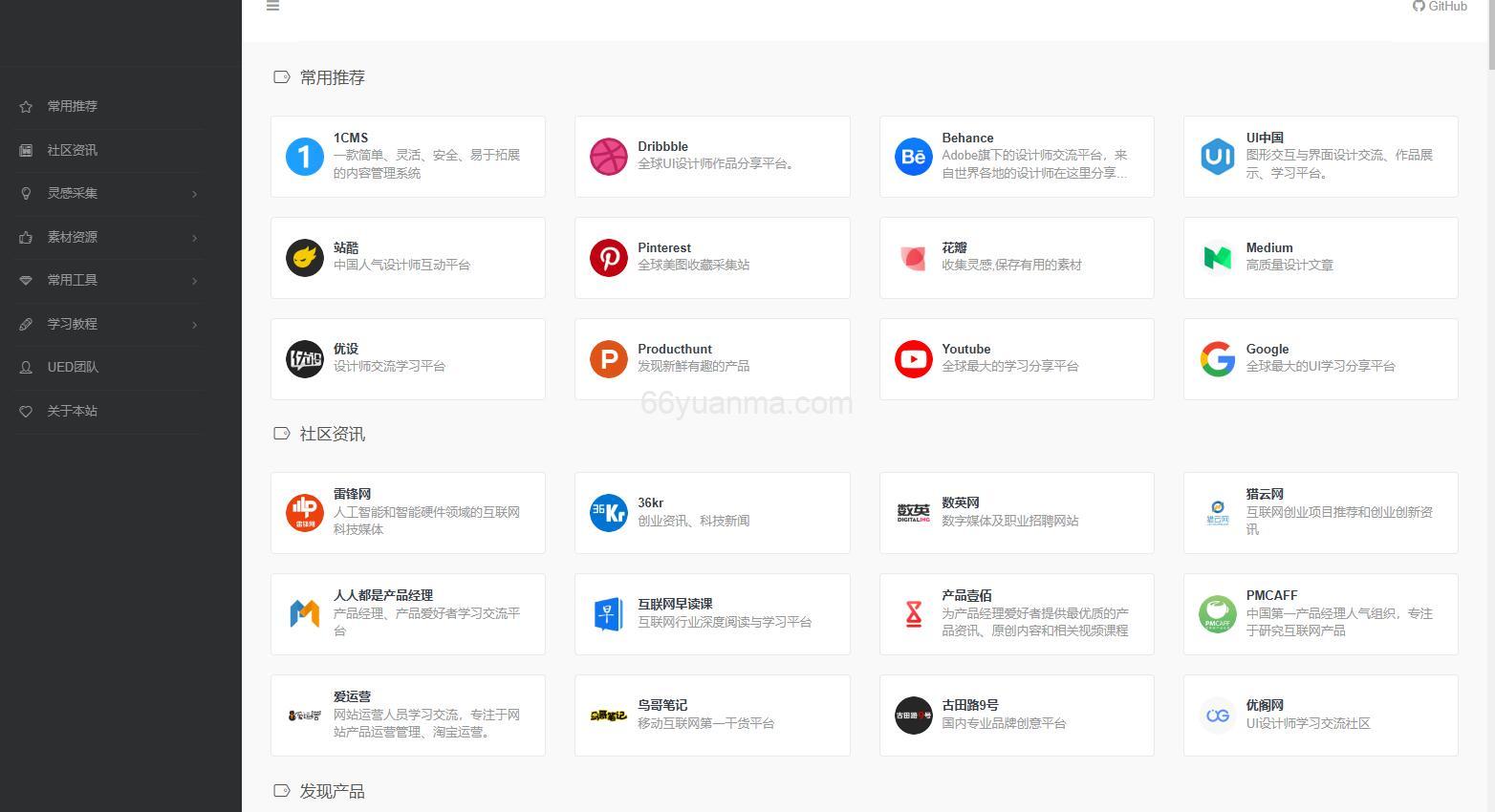Click the UI中国 blue icon
The image size is (1495, 812).
tap(1217, 157)
